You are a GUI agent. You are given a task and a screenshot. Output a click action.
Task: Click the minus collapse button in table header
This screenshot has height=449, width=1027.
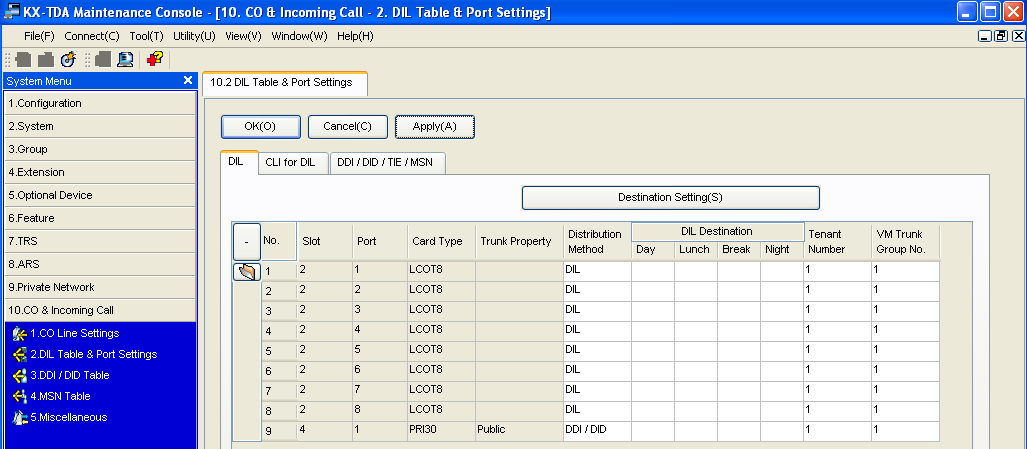pyautogui.click(x=247, y=242)
